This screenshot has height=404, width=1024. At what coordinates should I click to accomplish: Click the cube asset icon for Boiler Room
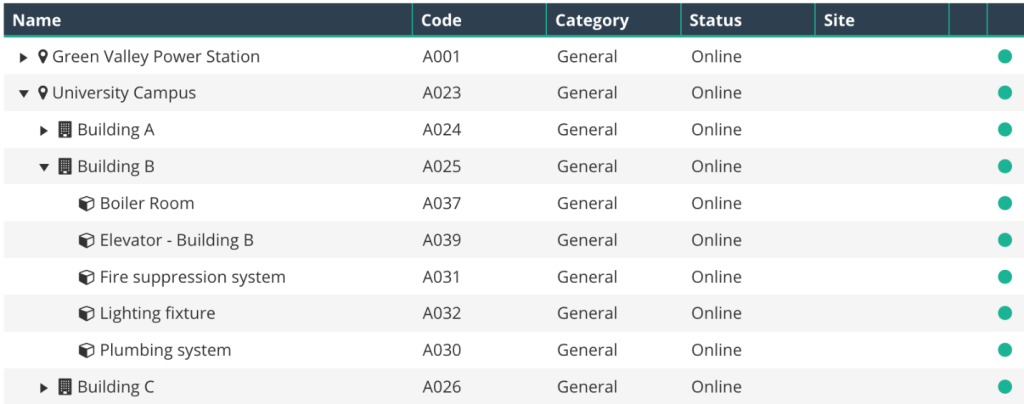pyautogui.click(x=87, y=204)
